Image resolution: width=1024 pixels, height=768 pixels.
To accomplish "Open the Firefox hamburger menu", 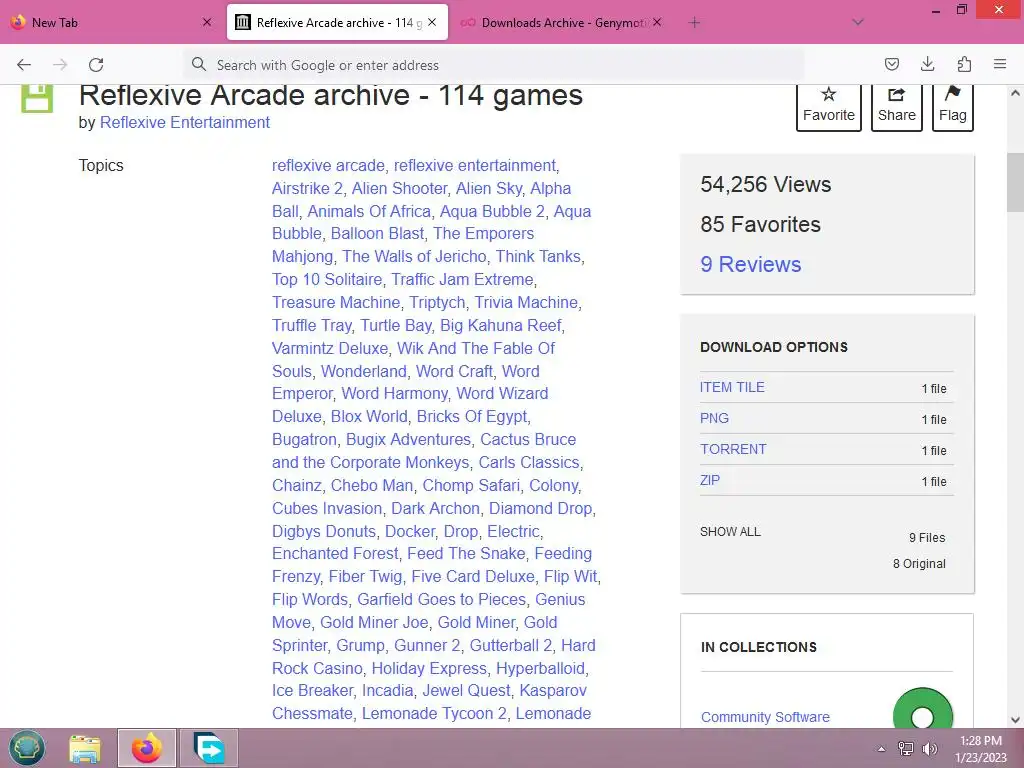I will click(x=1000, y=64).
